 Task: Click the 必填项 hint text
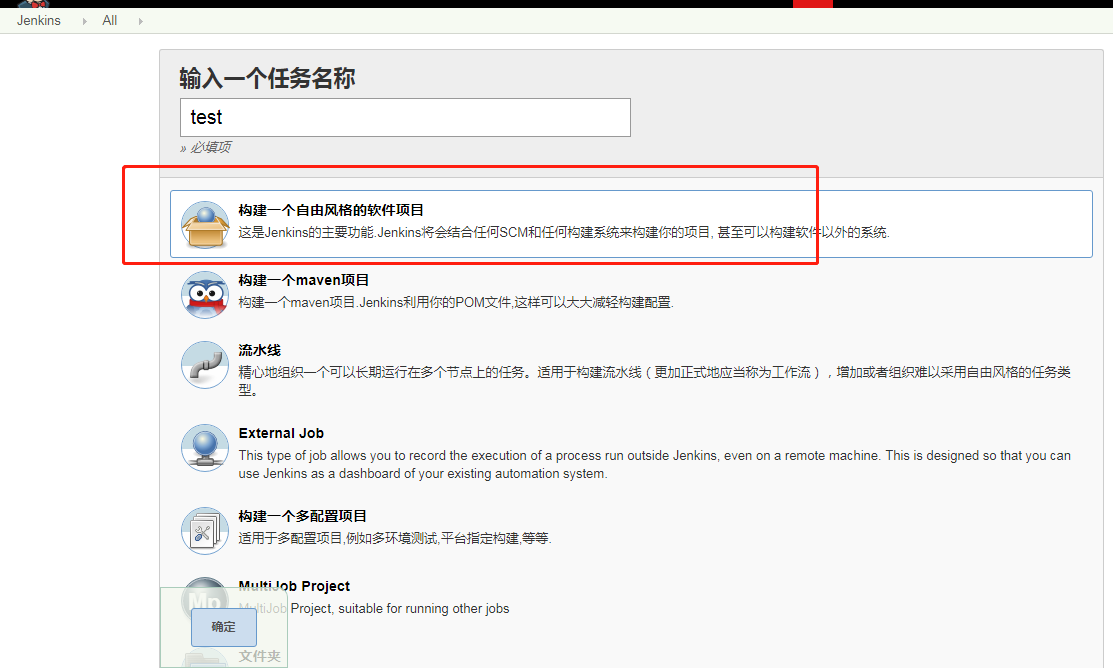pos(205,147)
